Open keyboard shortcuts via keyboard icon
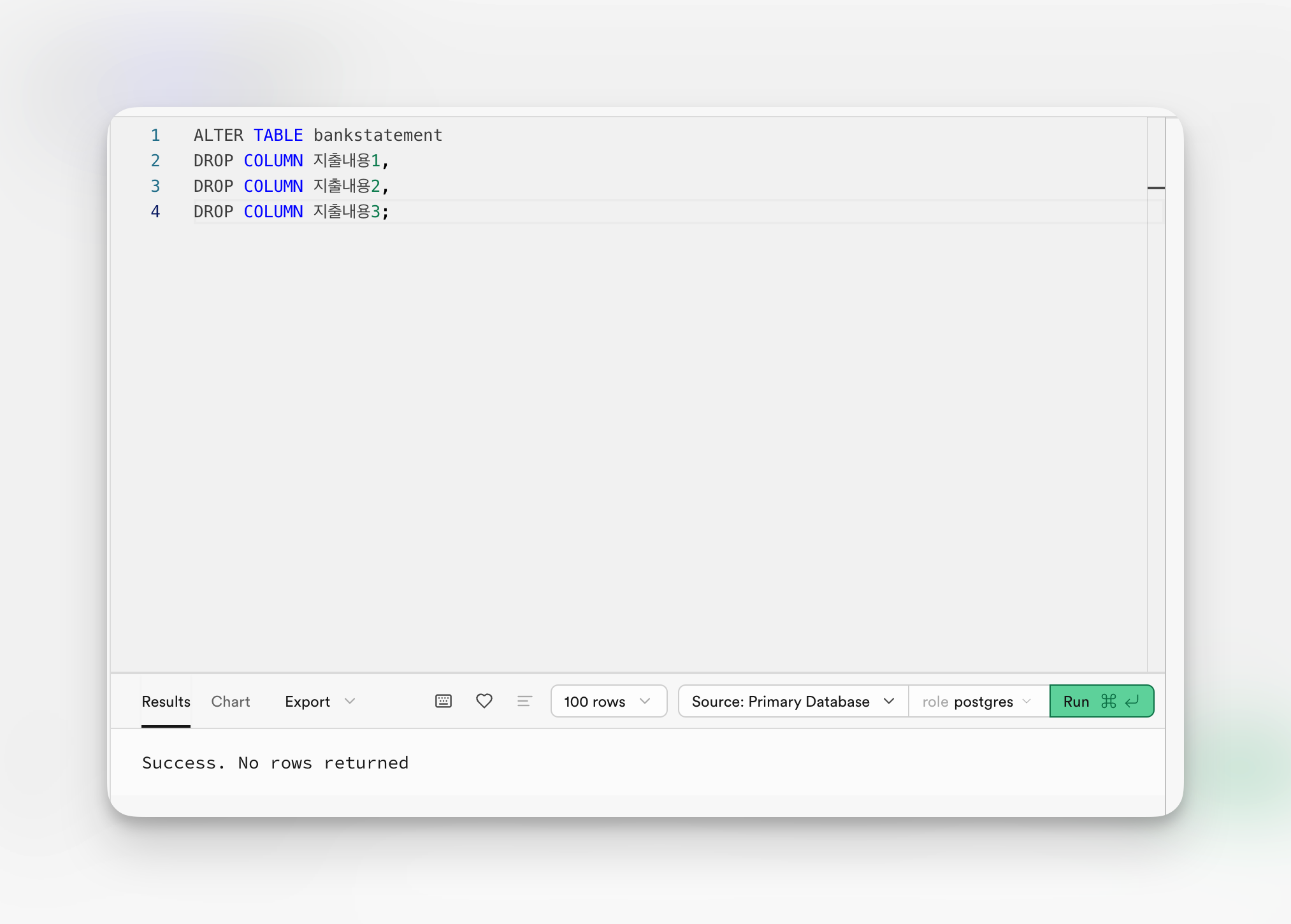The height and width of the screenshot is (924, 1291). click(x=444, y=701)
